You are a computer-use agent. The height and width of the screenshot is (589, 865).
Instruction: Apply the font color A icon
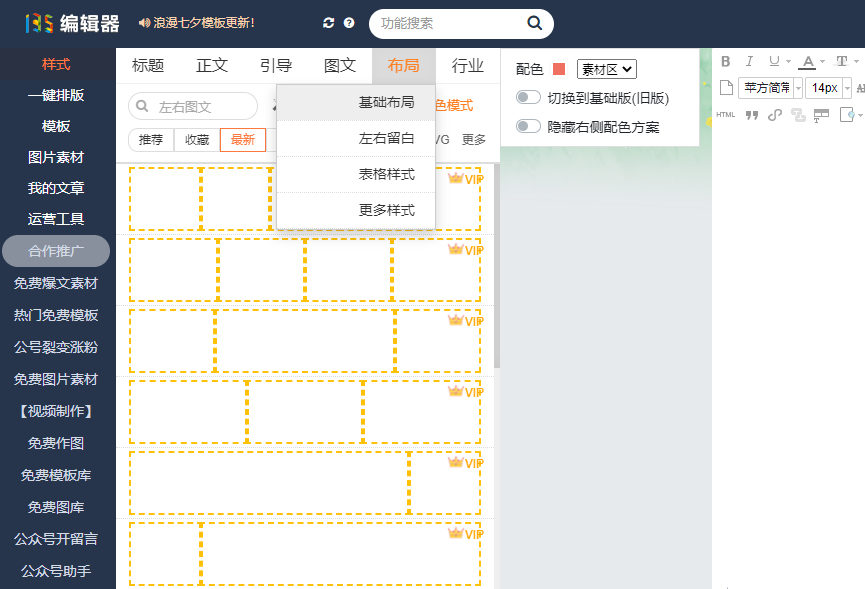click(808, 61)
